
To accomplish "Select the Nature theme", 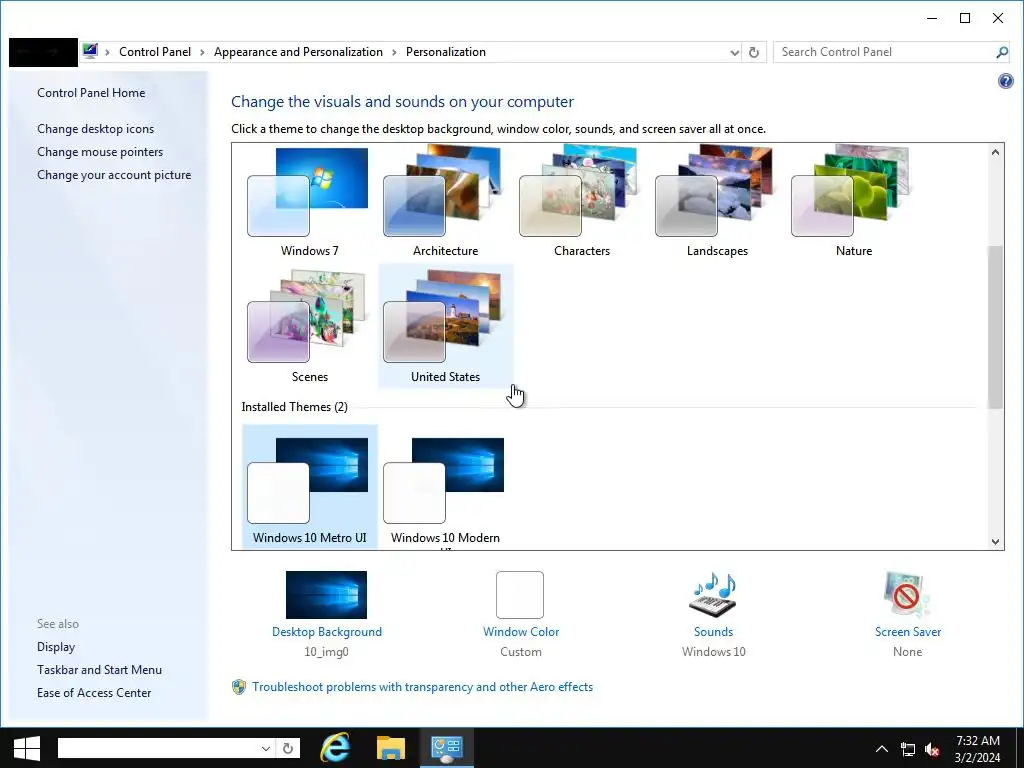I will (854, 201).
